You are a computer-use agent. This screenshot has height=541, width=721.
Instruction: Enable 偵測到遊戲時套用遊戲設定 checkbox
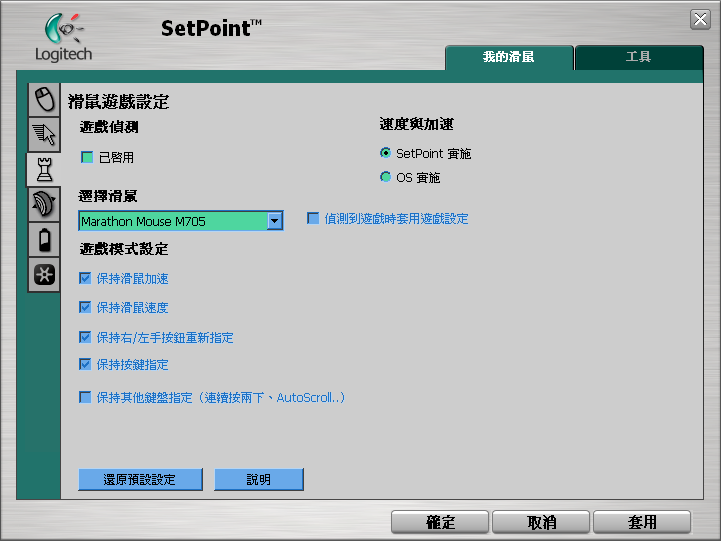click(313, 218)
